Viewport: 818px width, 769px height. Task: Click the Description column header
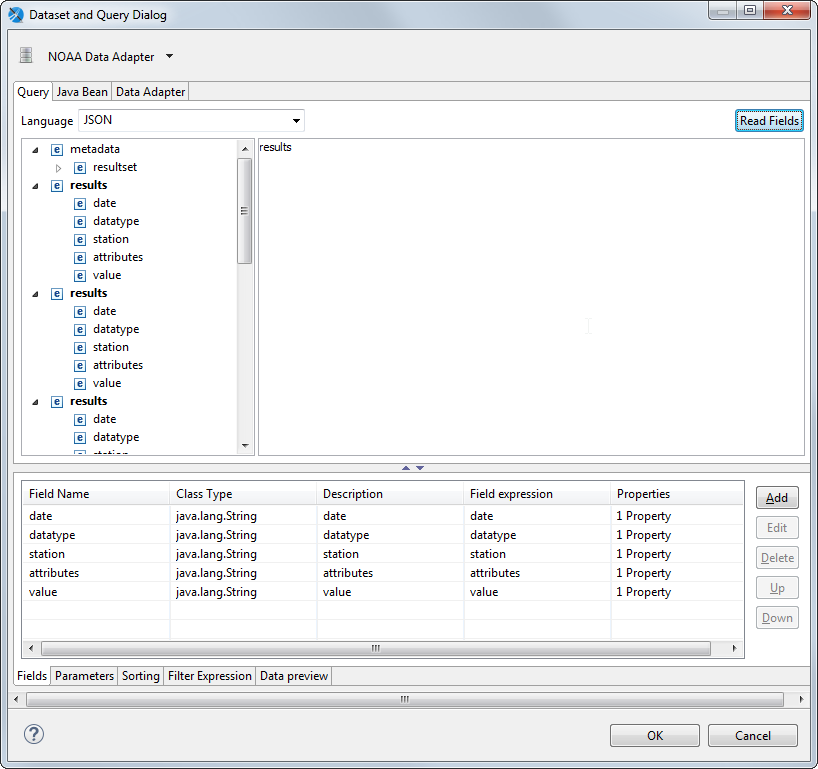390,494
